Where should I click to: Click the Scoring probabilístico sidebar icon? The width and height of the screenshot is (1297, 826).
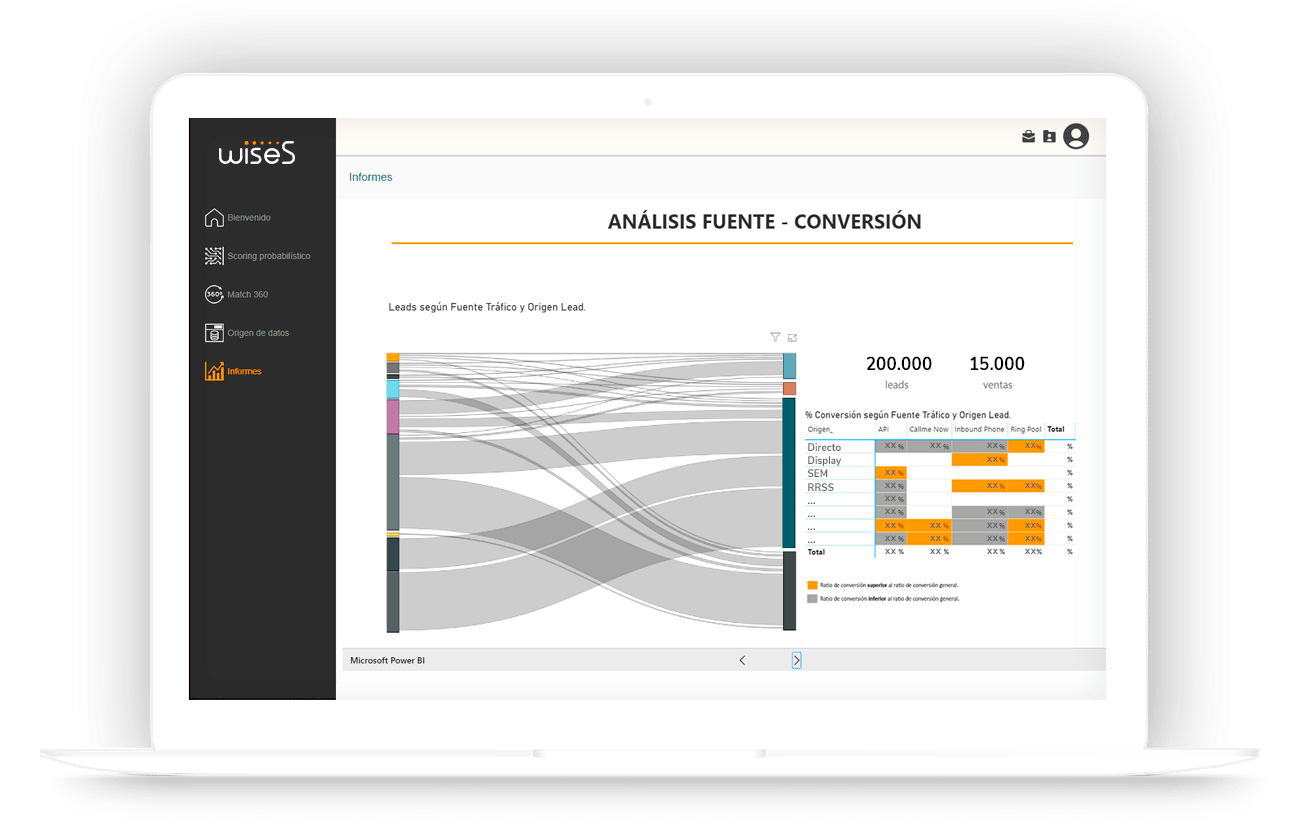[x=213, y=256]
